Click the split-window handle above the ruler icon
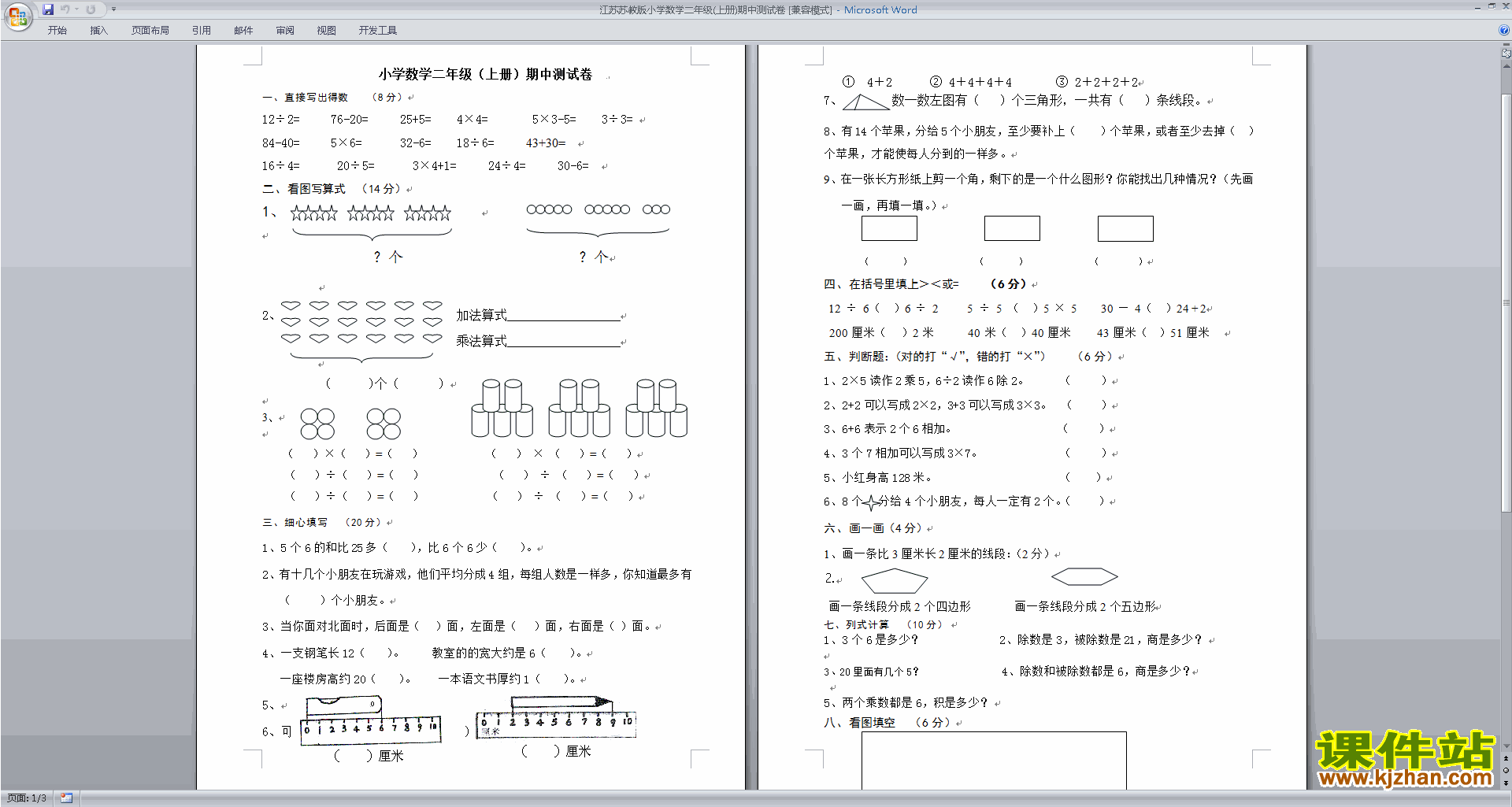The image size is (1512, 807). point(1506,46)
